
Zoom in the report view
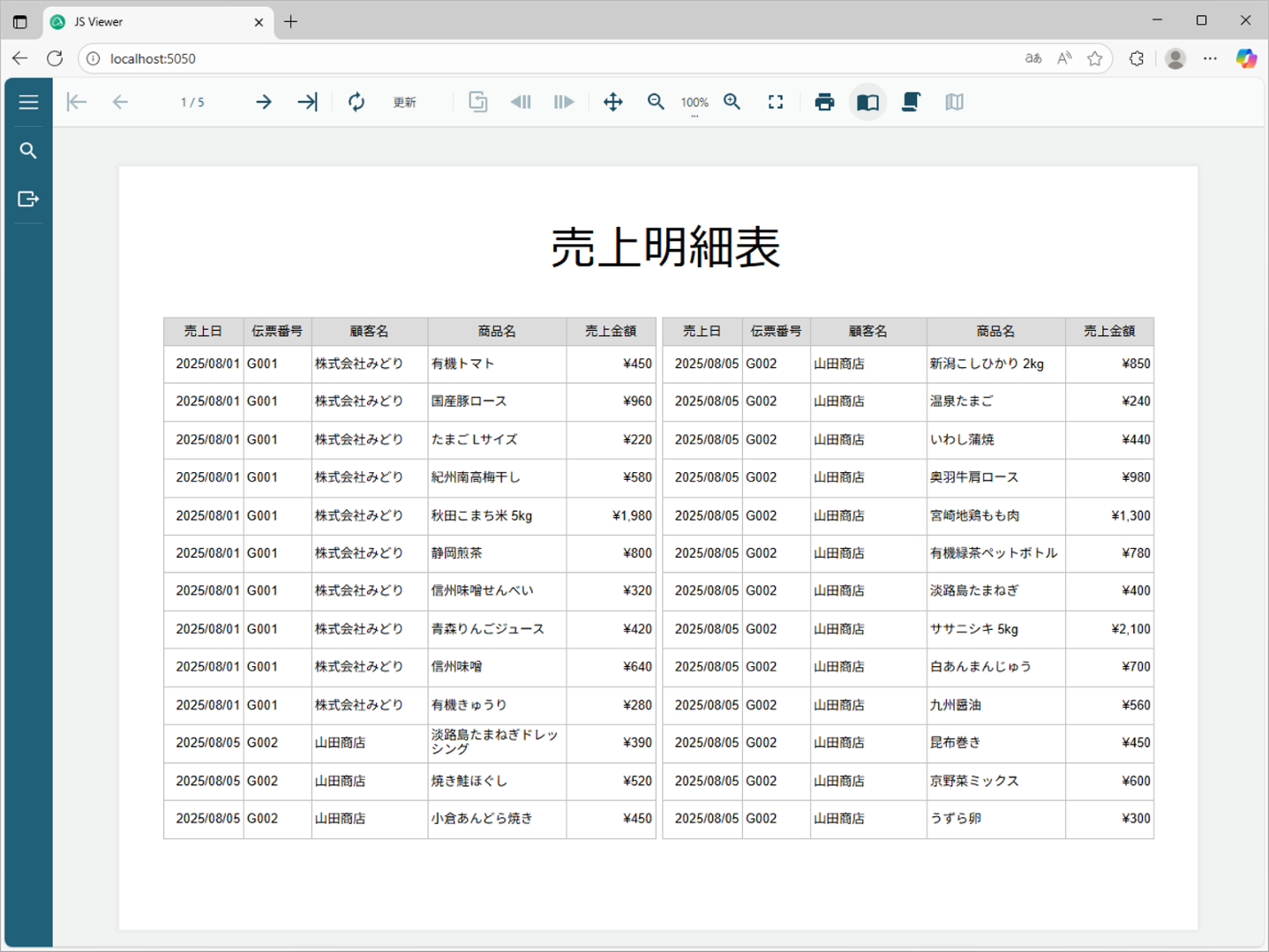pyautogui.click(x=732, y=102)
